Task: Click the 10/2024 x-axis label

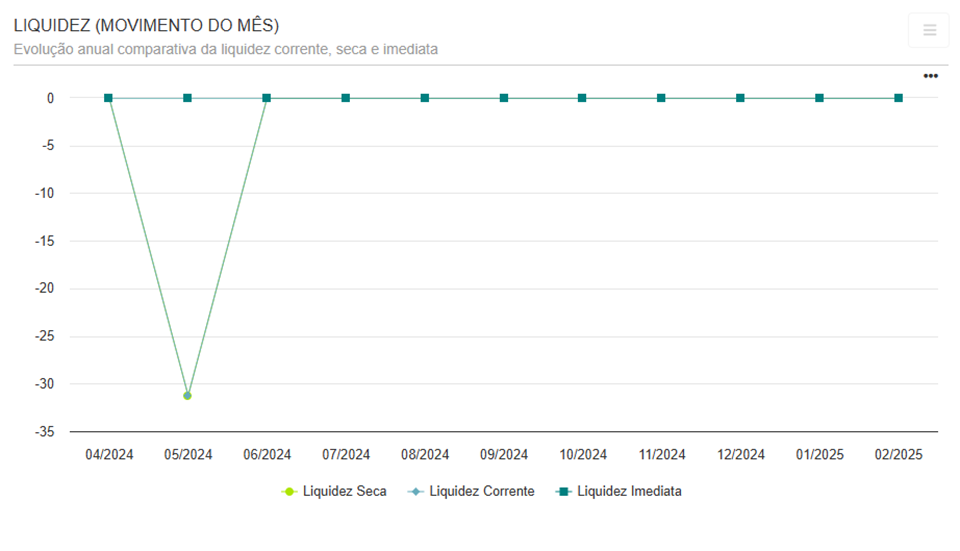Action: pos(582,454)
